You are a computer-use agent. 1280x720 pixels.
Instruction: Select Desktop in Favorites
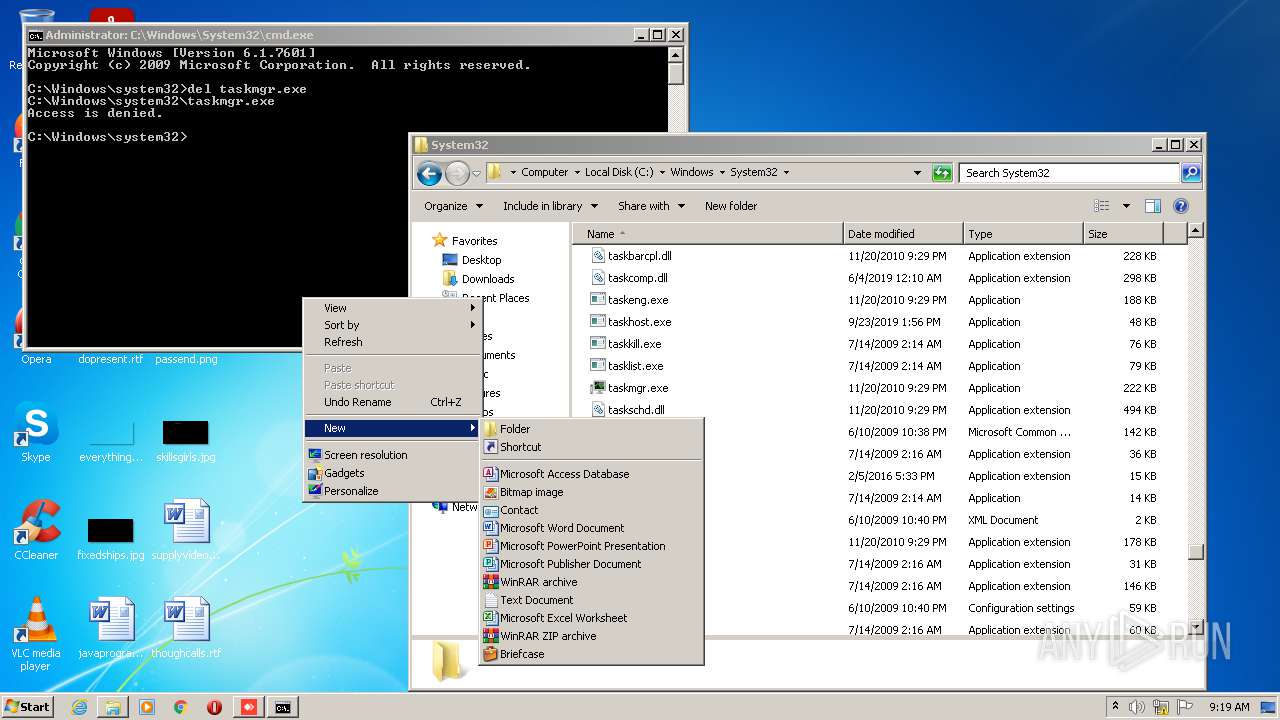(481, 260)
